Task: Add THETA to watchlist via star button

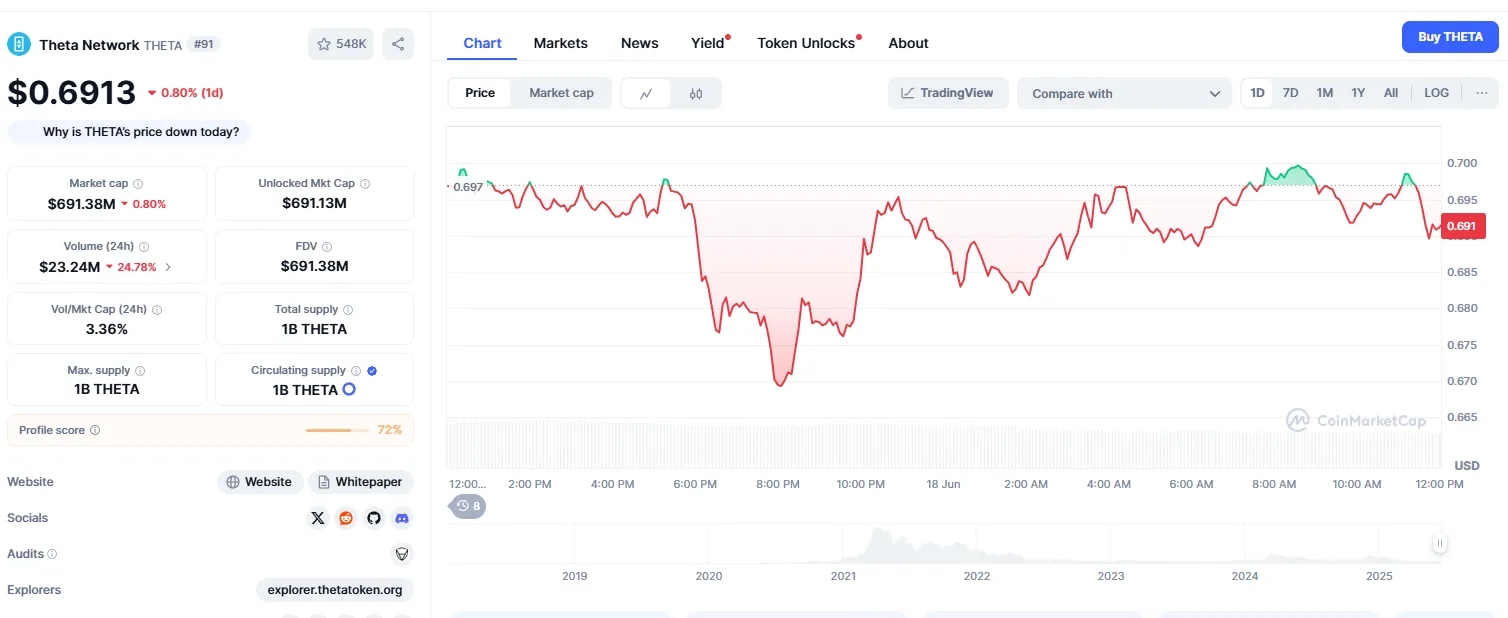Action: click(x=341, y=44)
